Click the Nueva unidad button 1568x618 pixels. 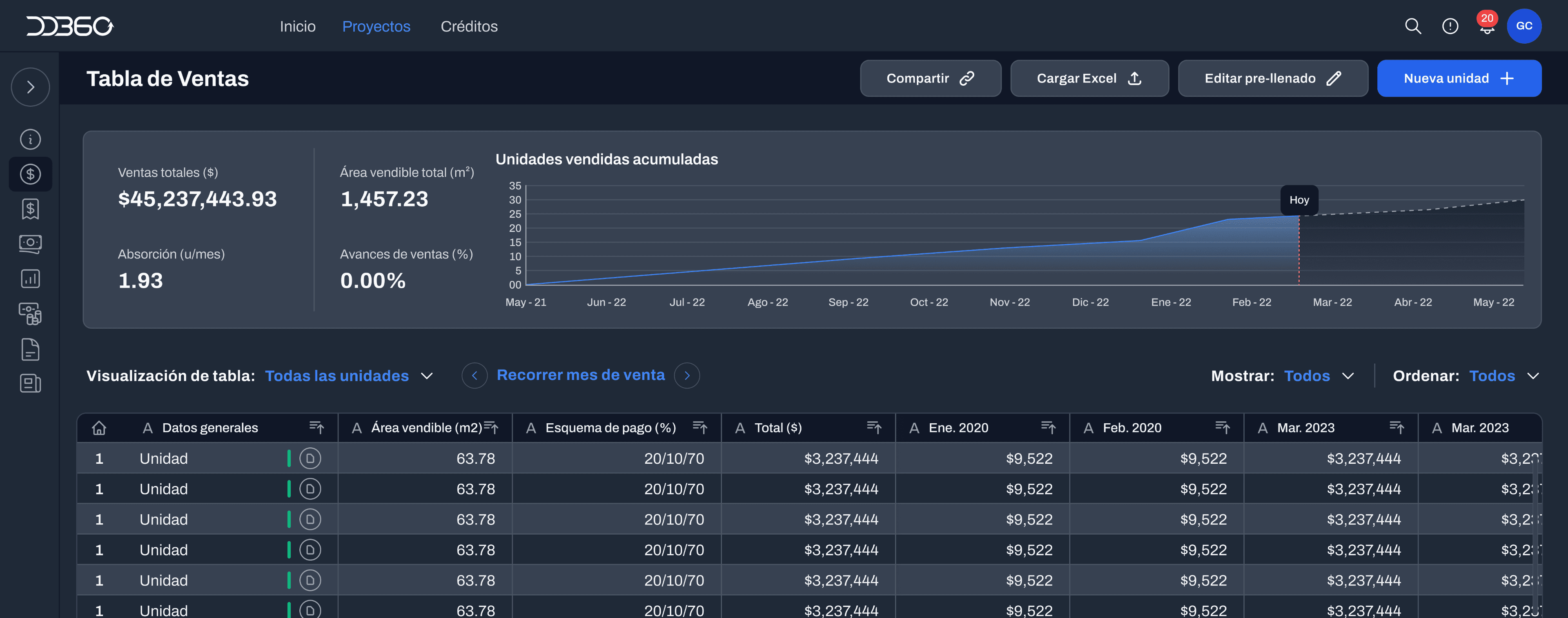click(x=1459, y=78)
